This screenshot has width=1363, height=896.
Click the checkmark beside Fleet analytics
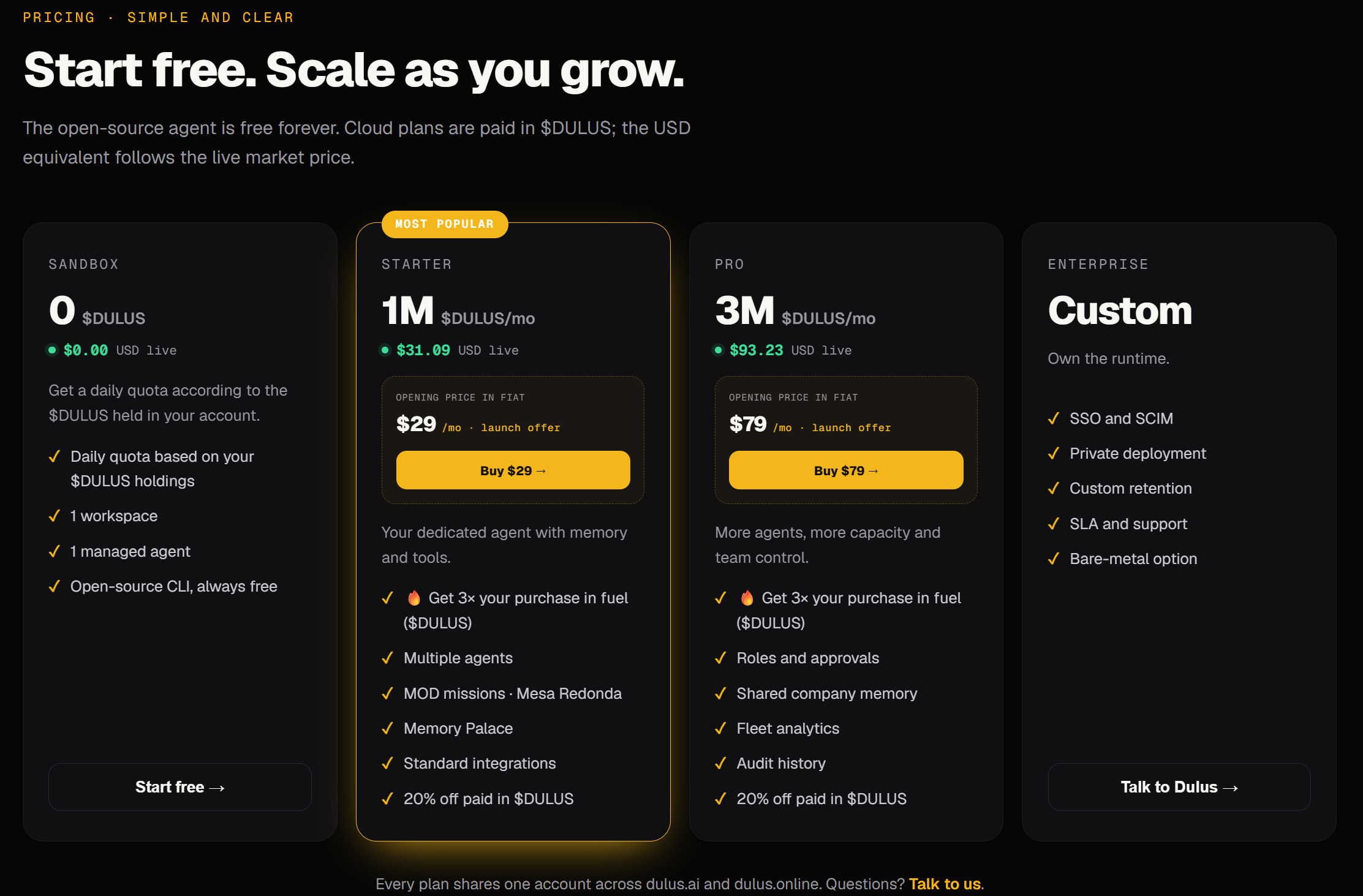point(720,728)
